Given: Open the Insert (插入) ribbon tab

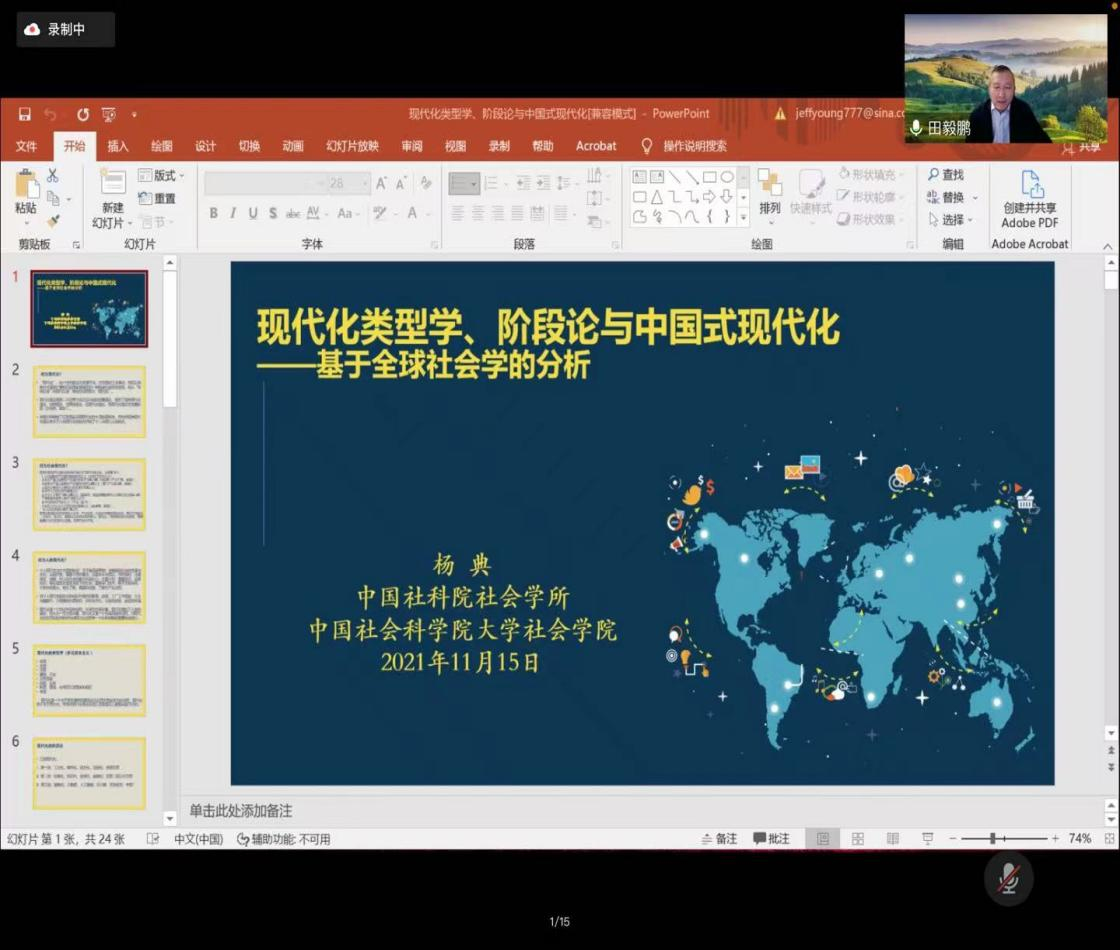Looking at the screenshot, I should 118,146.
